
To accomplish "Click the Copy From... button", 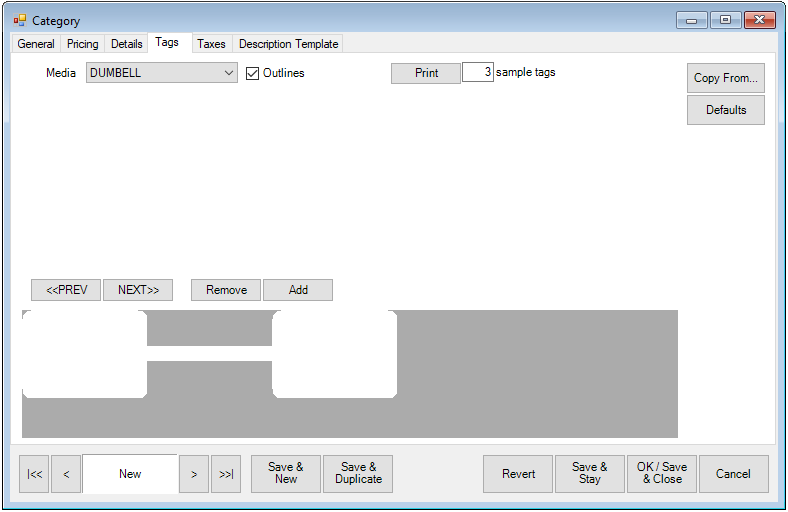I will [x=726, y=78].
